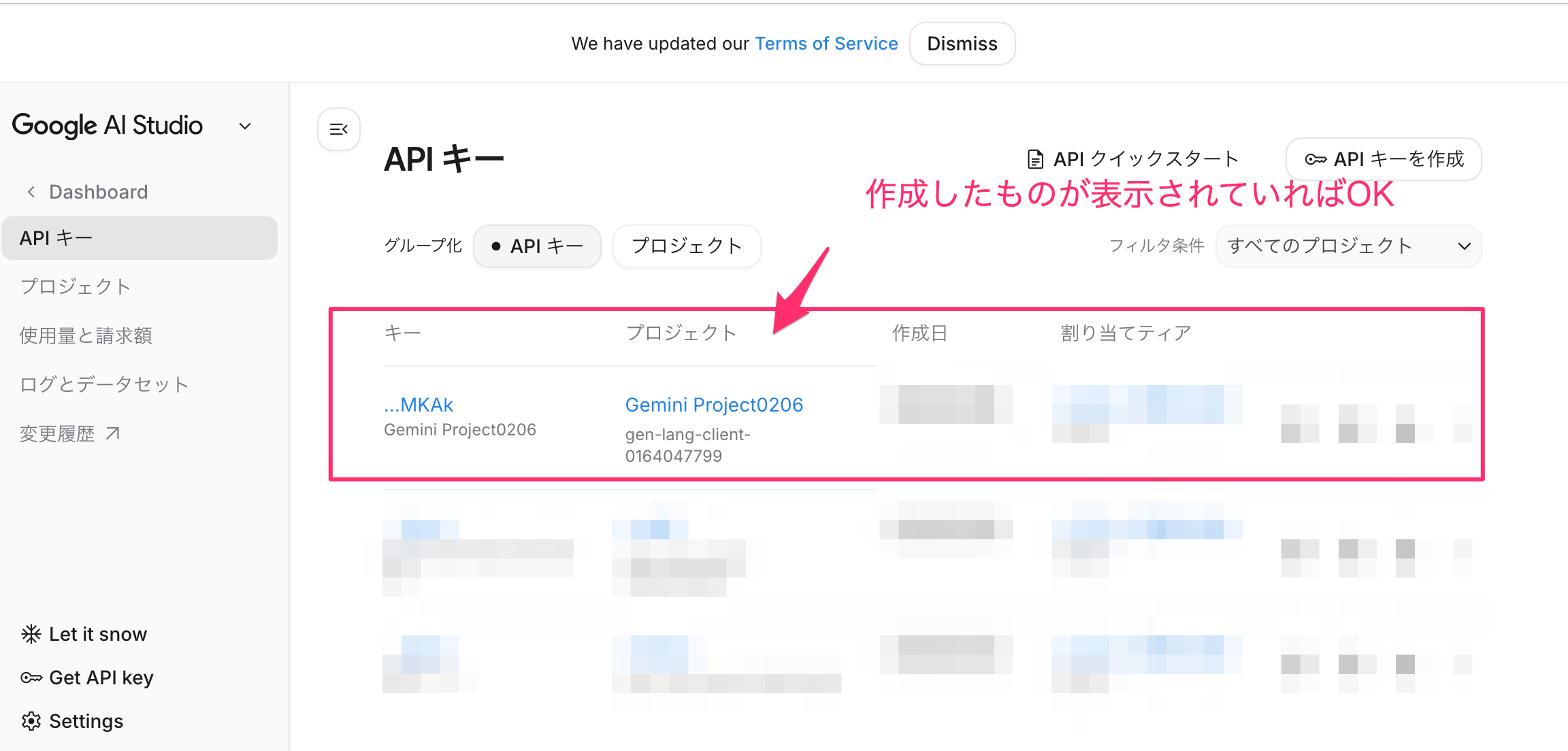Open the Terms of Service link
The height and width of the screenshot is (751, 1568).
click(x=826, y=43)
